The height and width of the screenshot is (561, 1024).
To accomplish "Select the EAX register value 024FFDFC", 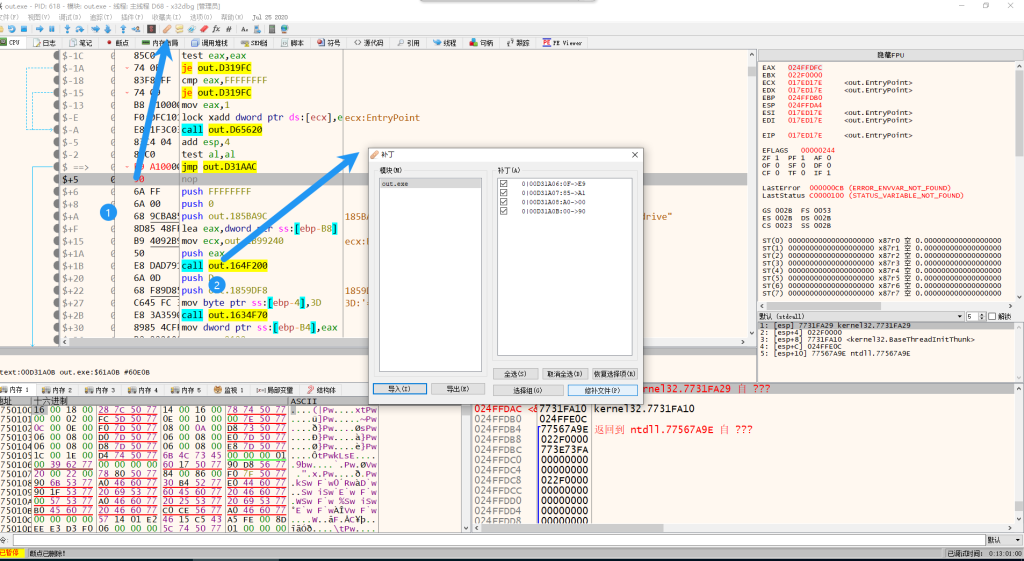I will tap(805, 68).
